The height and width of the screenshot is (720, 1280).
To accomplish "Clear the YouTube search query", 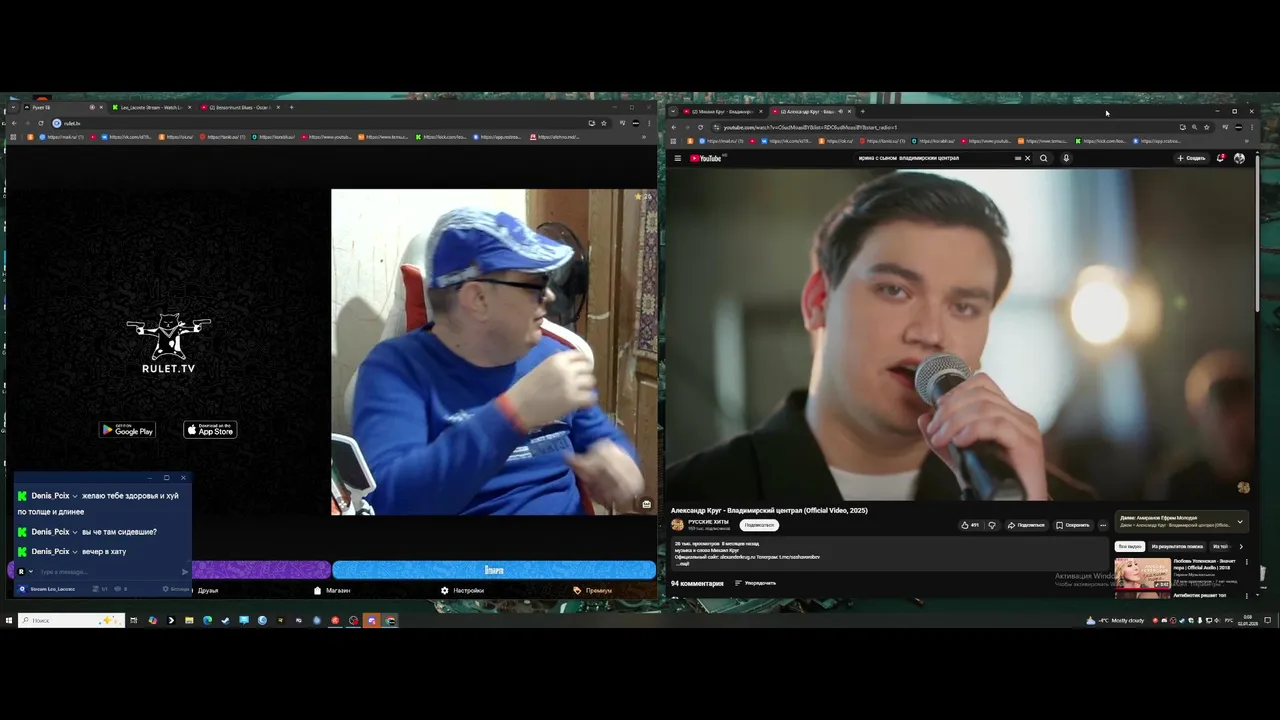I will pos(1027,158).
